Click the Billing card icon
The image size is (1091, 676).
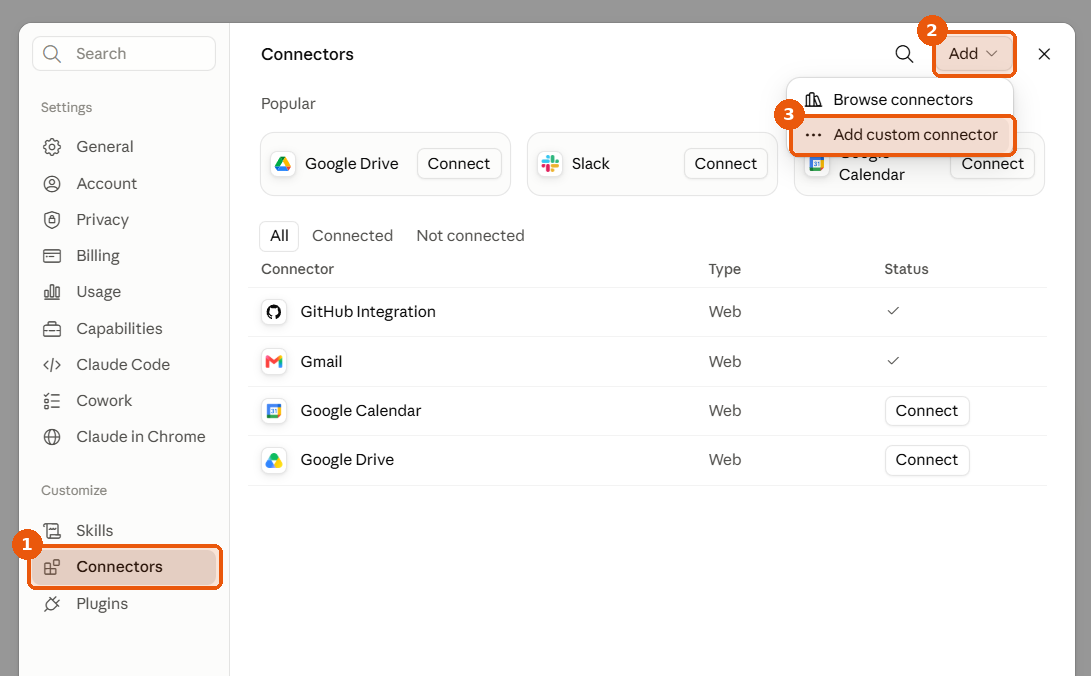pyautogui.click(x=52, y=256)
